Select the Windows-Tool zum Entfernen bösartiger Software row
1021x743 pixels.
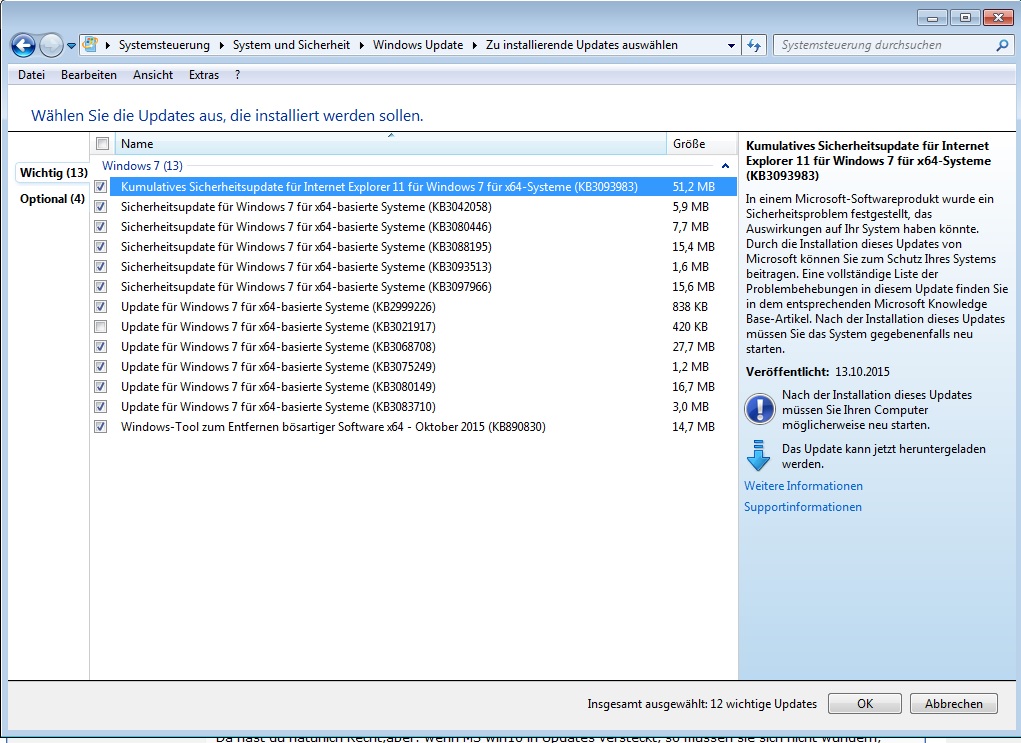pos(333,427)
